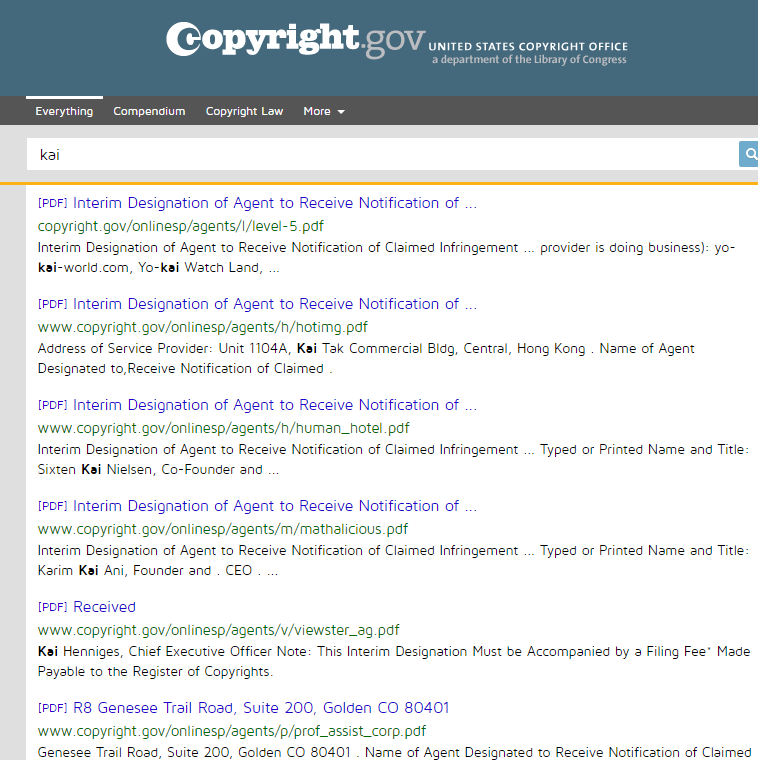This screenshot has height=760, width=758.
Task: Click the URL ending in mathalicious.pdf
Action: 223,529
